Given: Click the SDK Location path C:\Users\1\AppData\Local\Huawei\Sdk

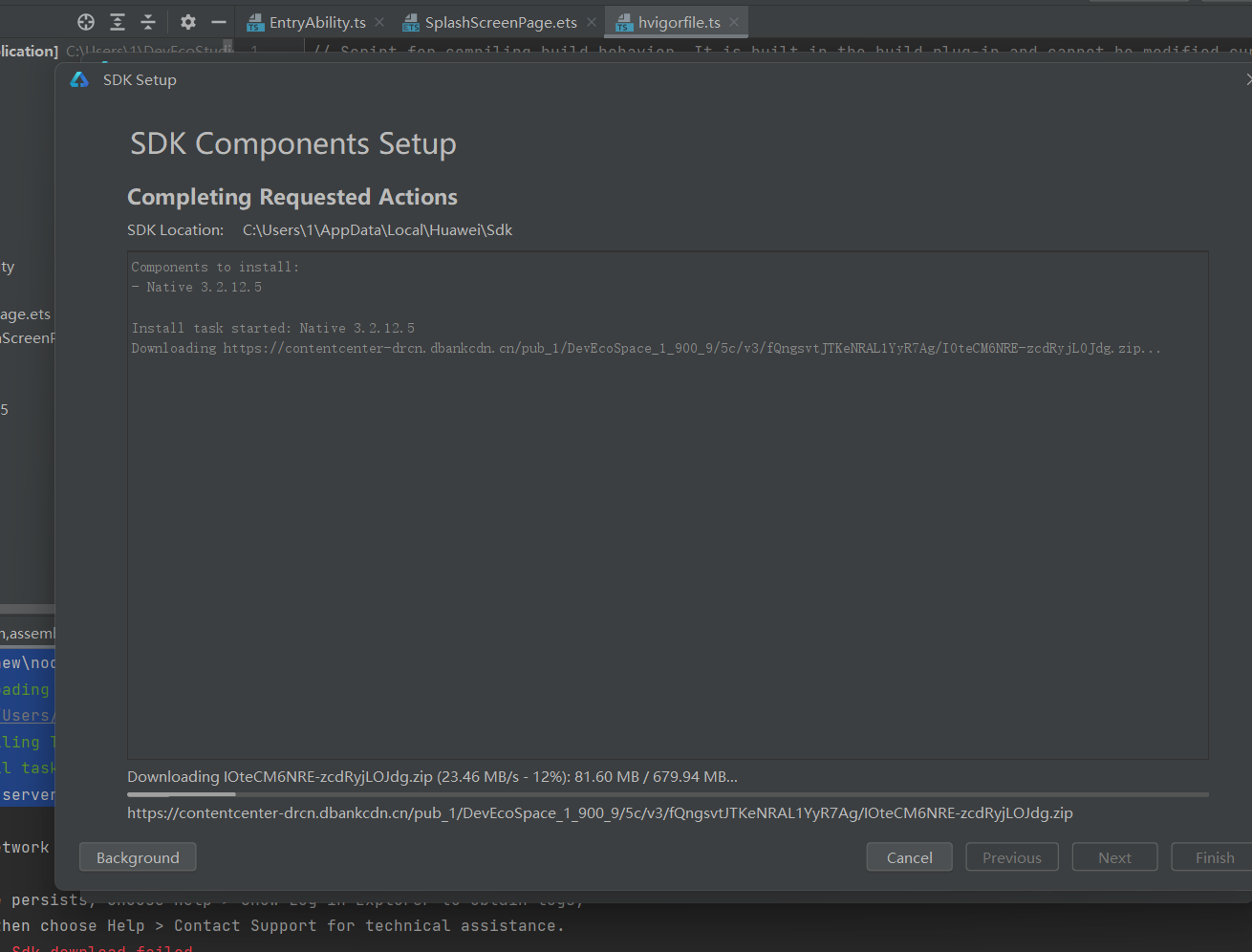Looking at the screenshot, I should 378,230.
